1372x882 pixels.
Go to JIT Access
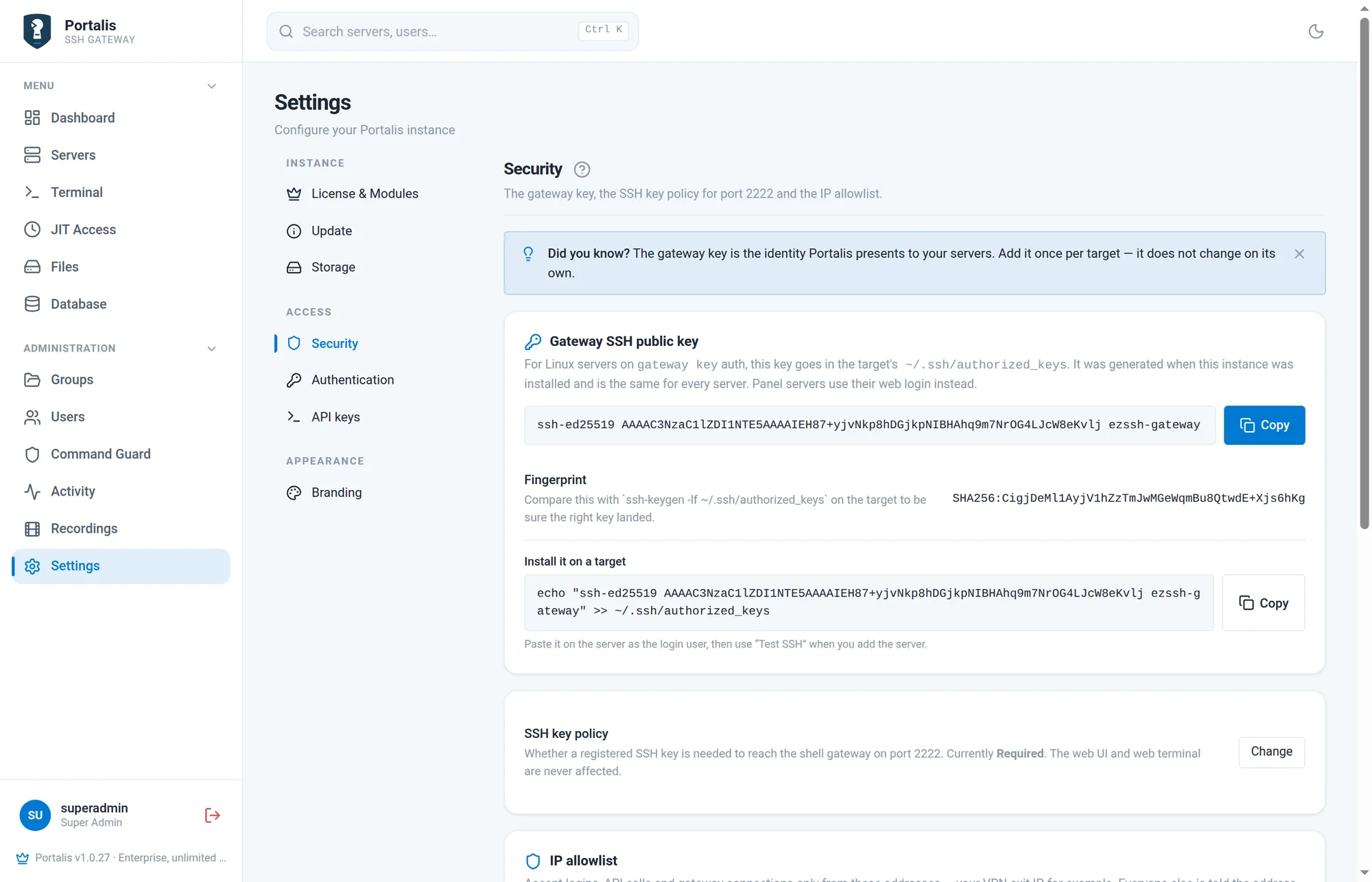(121, 230)
